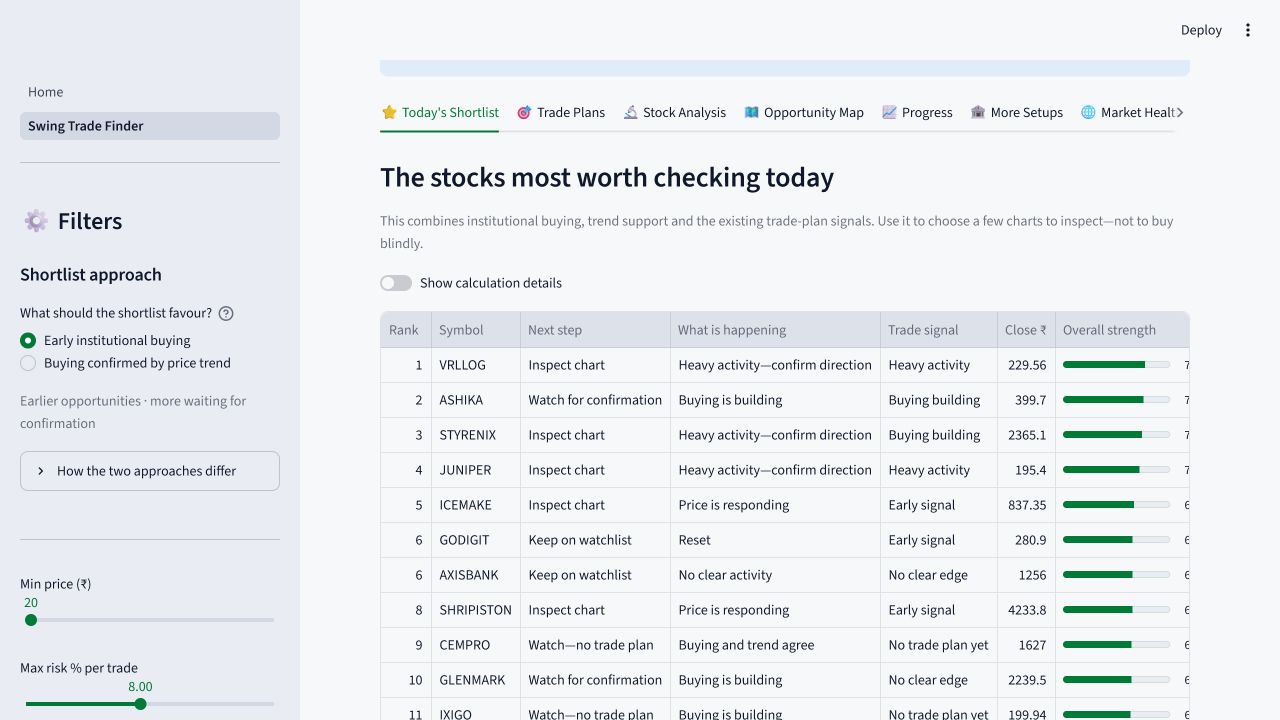Expand How the two approaches differ
The width and height of the screenshot is (1280, 720).
(150, 471)
